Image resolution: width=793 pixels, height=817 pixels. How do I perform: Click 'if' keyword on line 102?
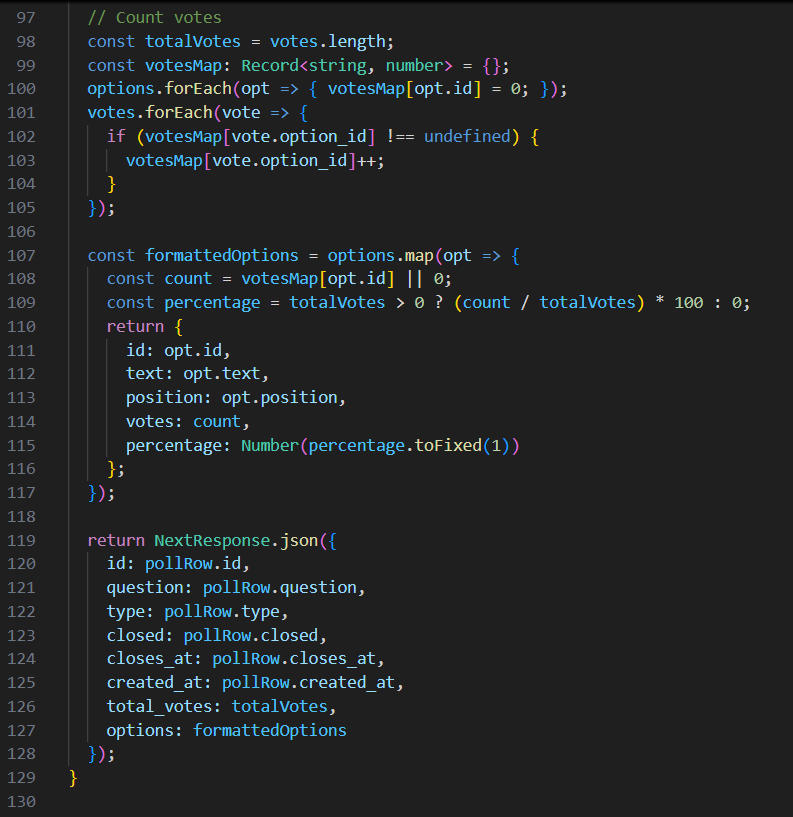pos(116,137)
